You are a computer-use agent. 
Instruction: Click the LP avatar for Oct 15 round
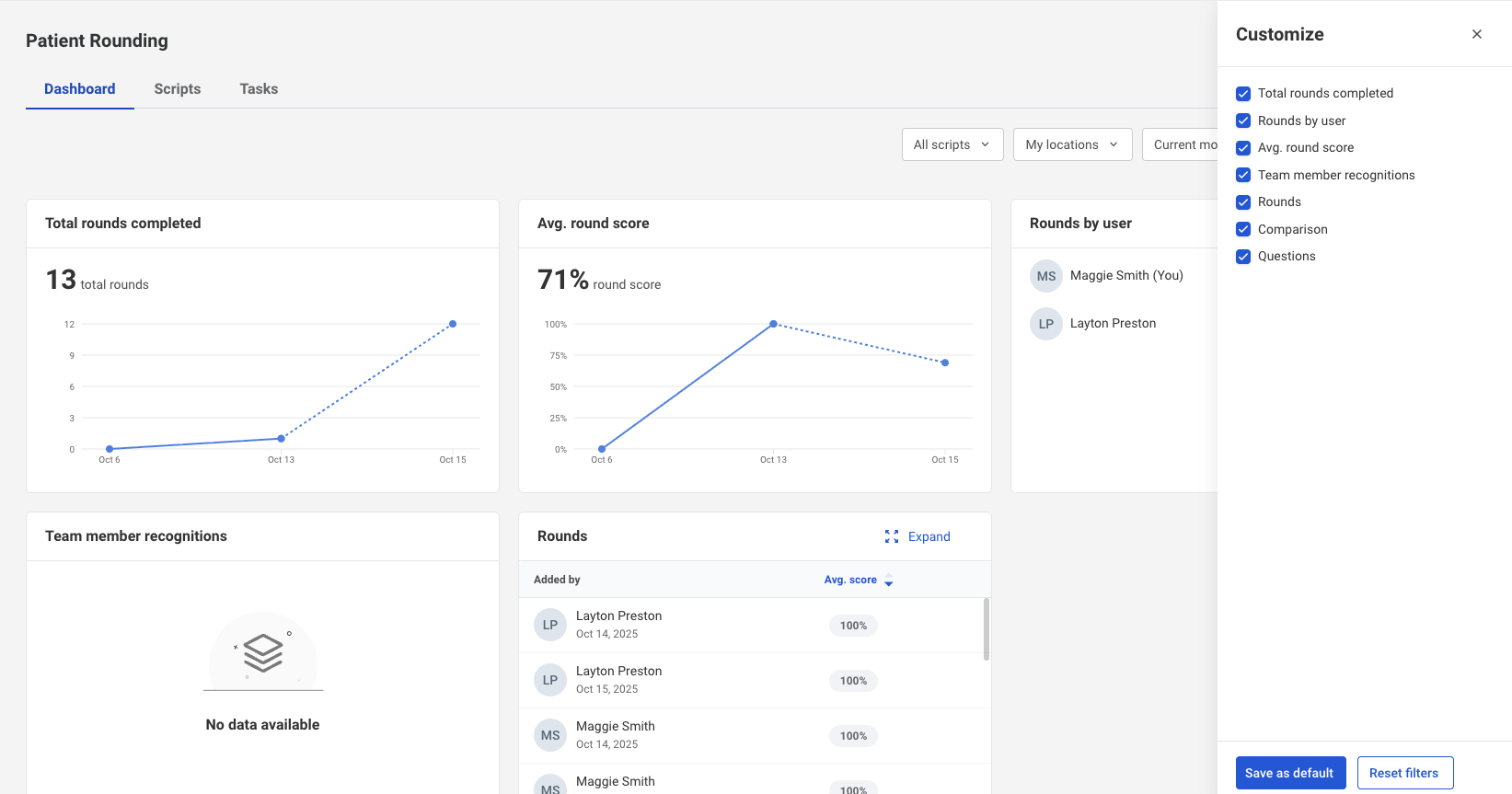point(549,681)
